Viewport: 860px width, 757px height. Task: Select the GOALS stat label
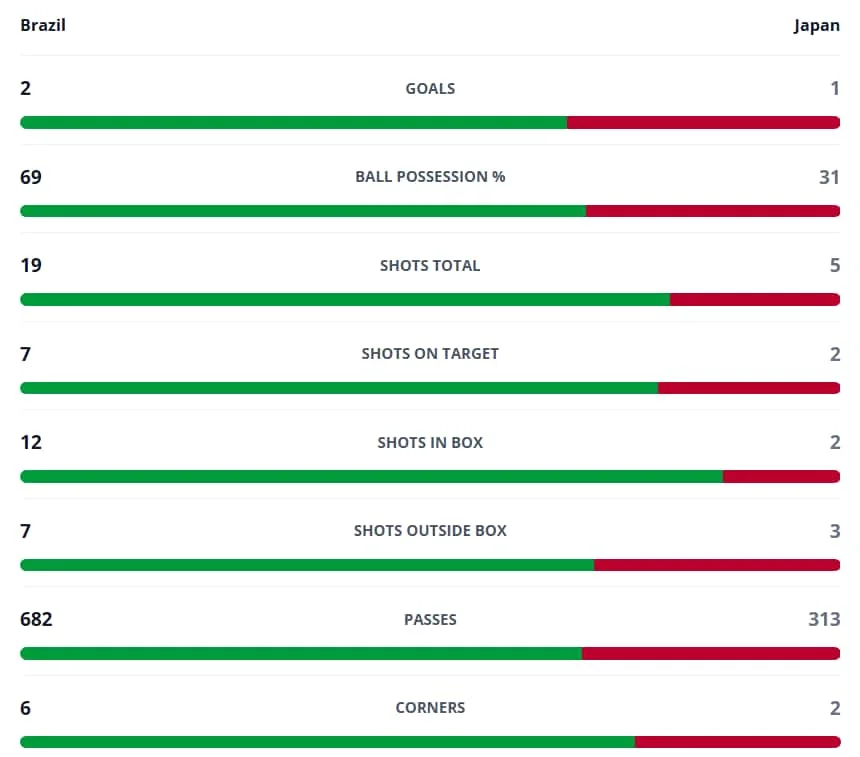(x=430, y=88)
